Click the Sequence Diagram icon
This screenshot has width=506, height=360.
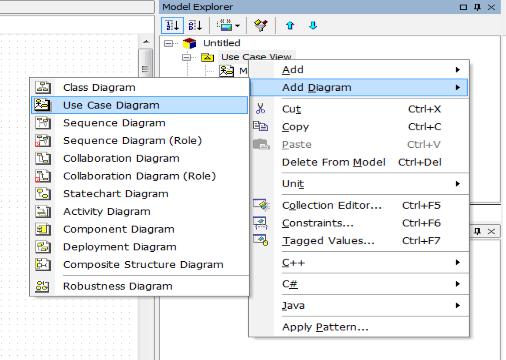click(43, 123)
